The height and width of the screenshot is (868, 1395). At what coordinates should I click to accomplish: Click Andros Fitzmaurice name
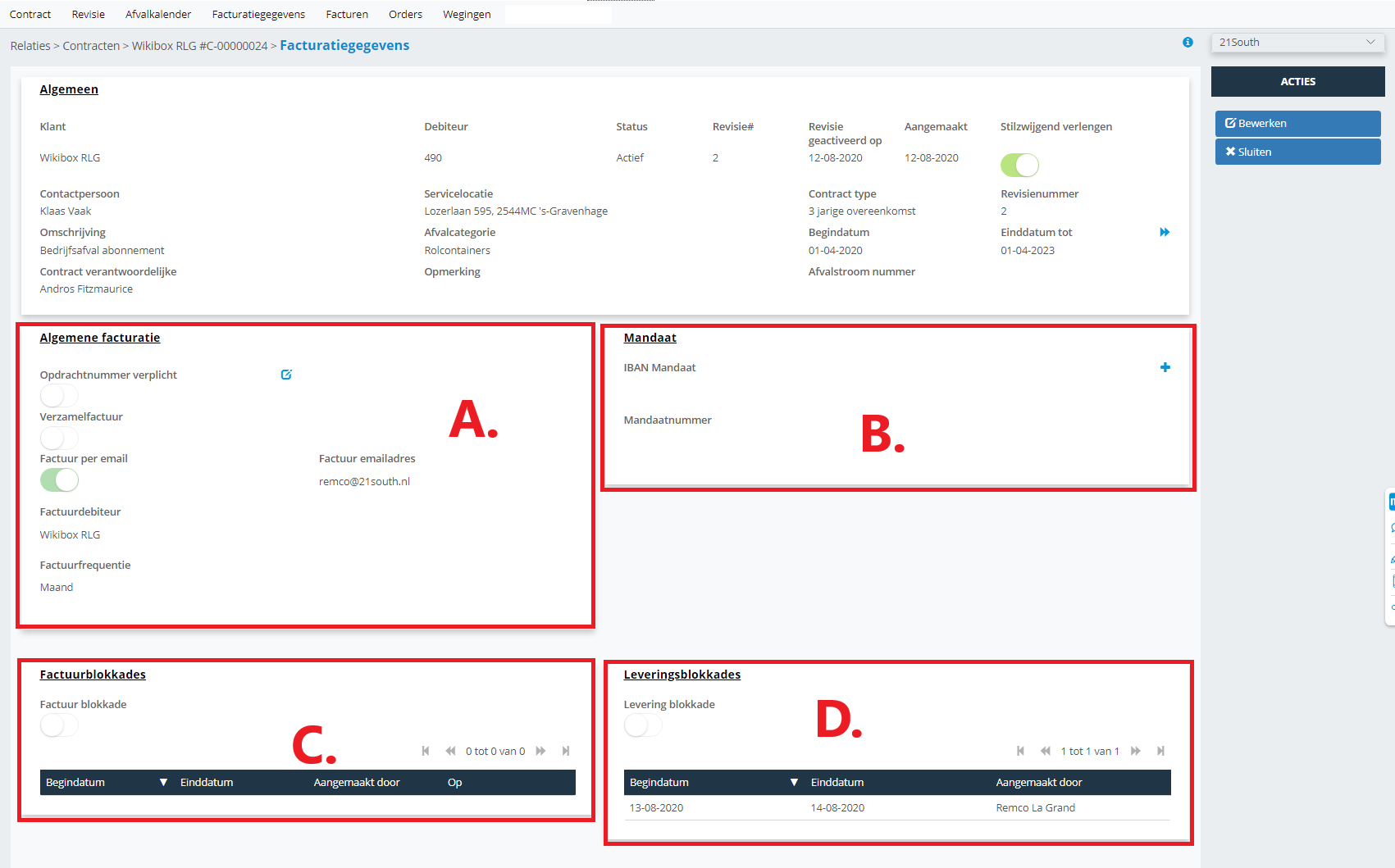86,289
